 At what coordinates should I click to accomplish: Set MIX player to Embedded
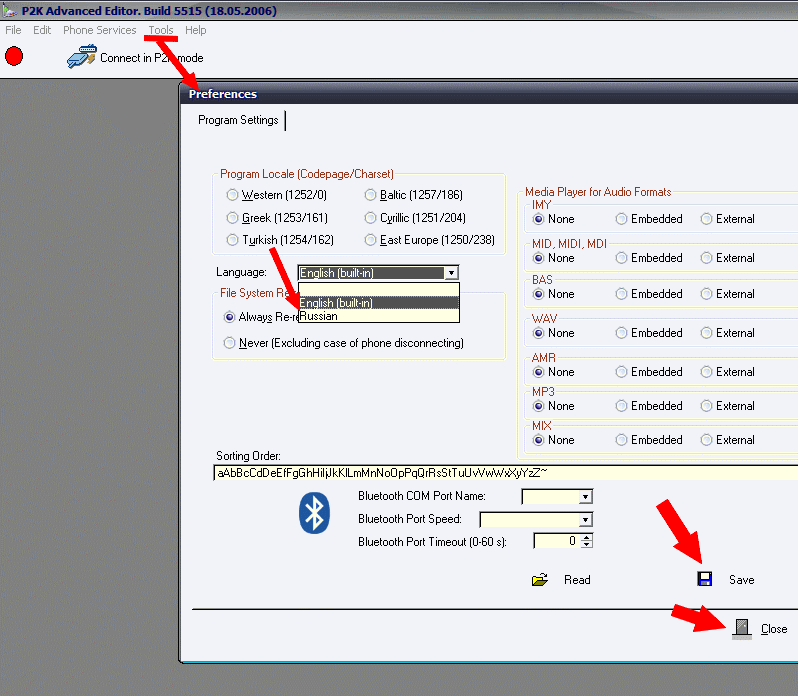pos(621,440)
